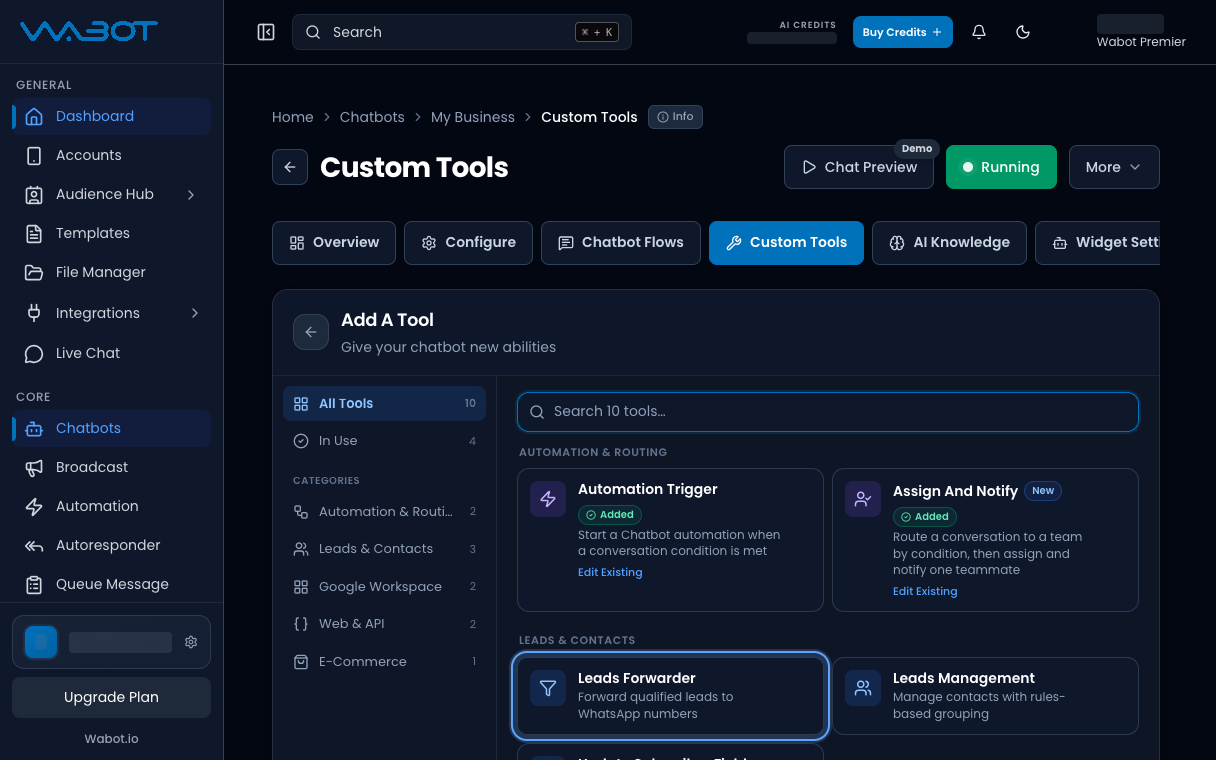The width and height of the screenshot is (1216, 760).
Task: Click the Live Chat bubble icon
Action: [x=34, y=353]
